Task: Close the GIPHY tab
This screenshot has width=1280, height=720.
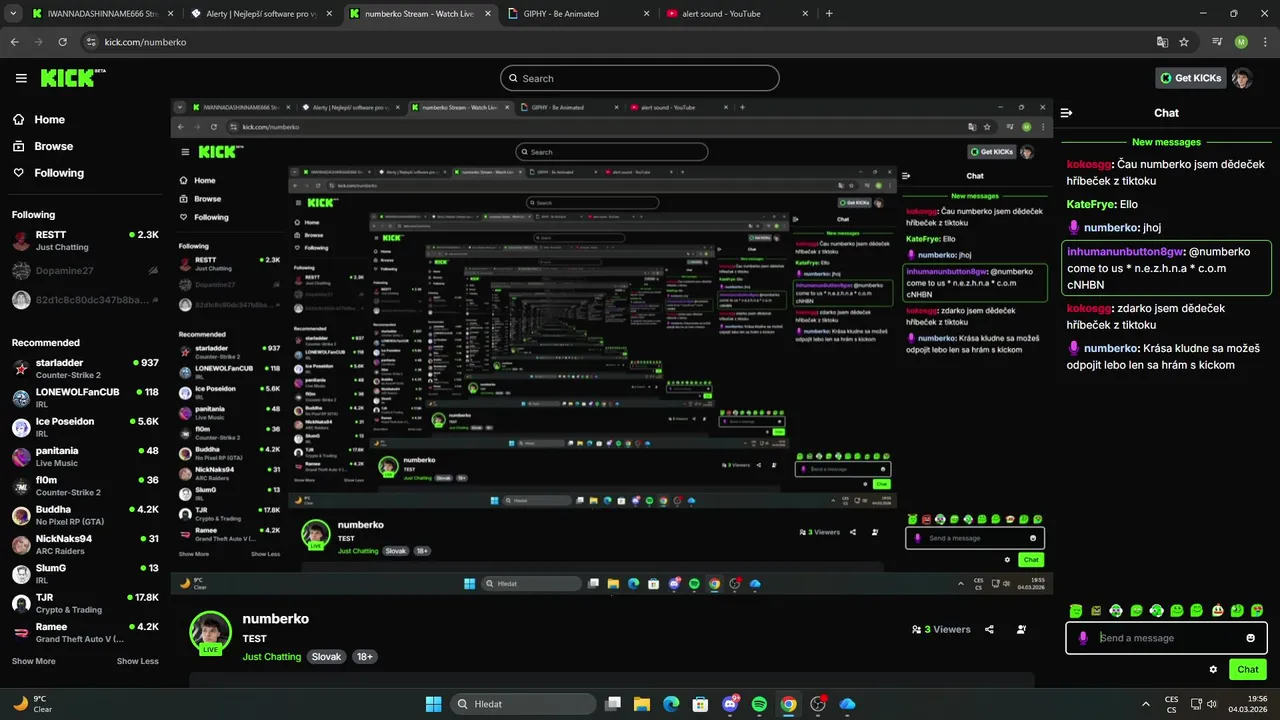Action: click(646, 13)
